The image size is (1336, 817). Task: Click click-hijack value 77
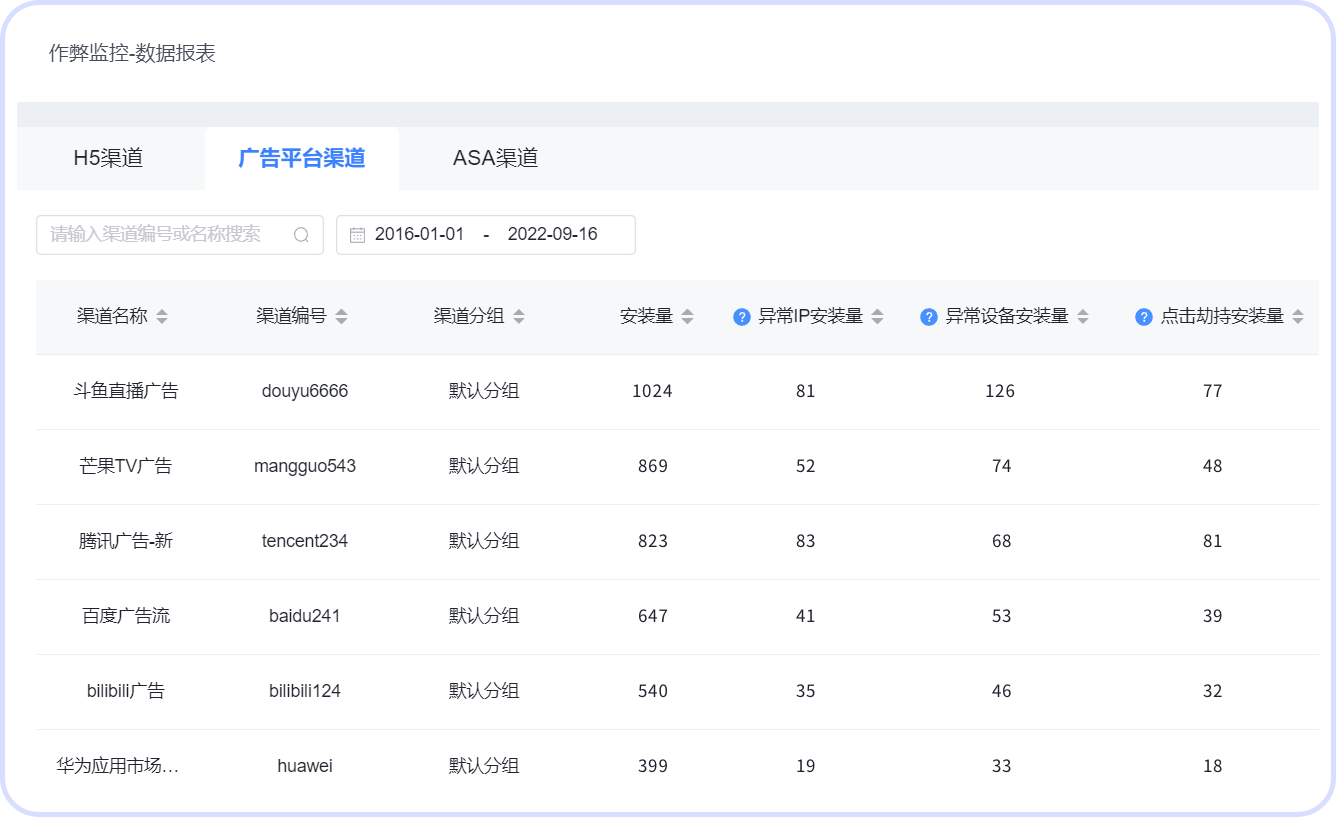1213,392
